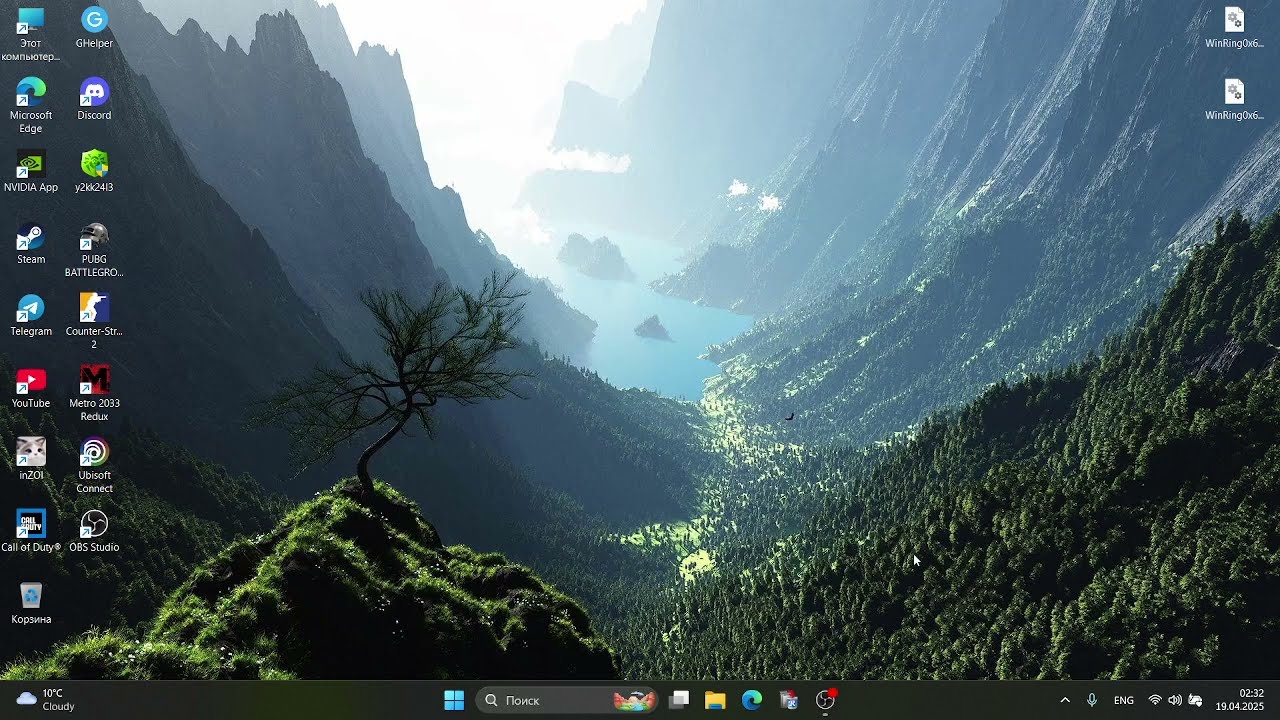This screenshot has height=720, width=1280.
Task: Open the weather widget showing 10°C Cloudy
Action: [47, 700]
